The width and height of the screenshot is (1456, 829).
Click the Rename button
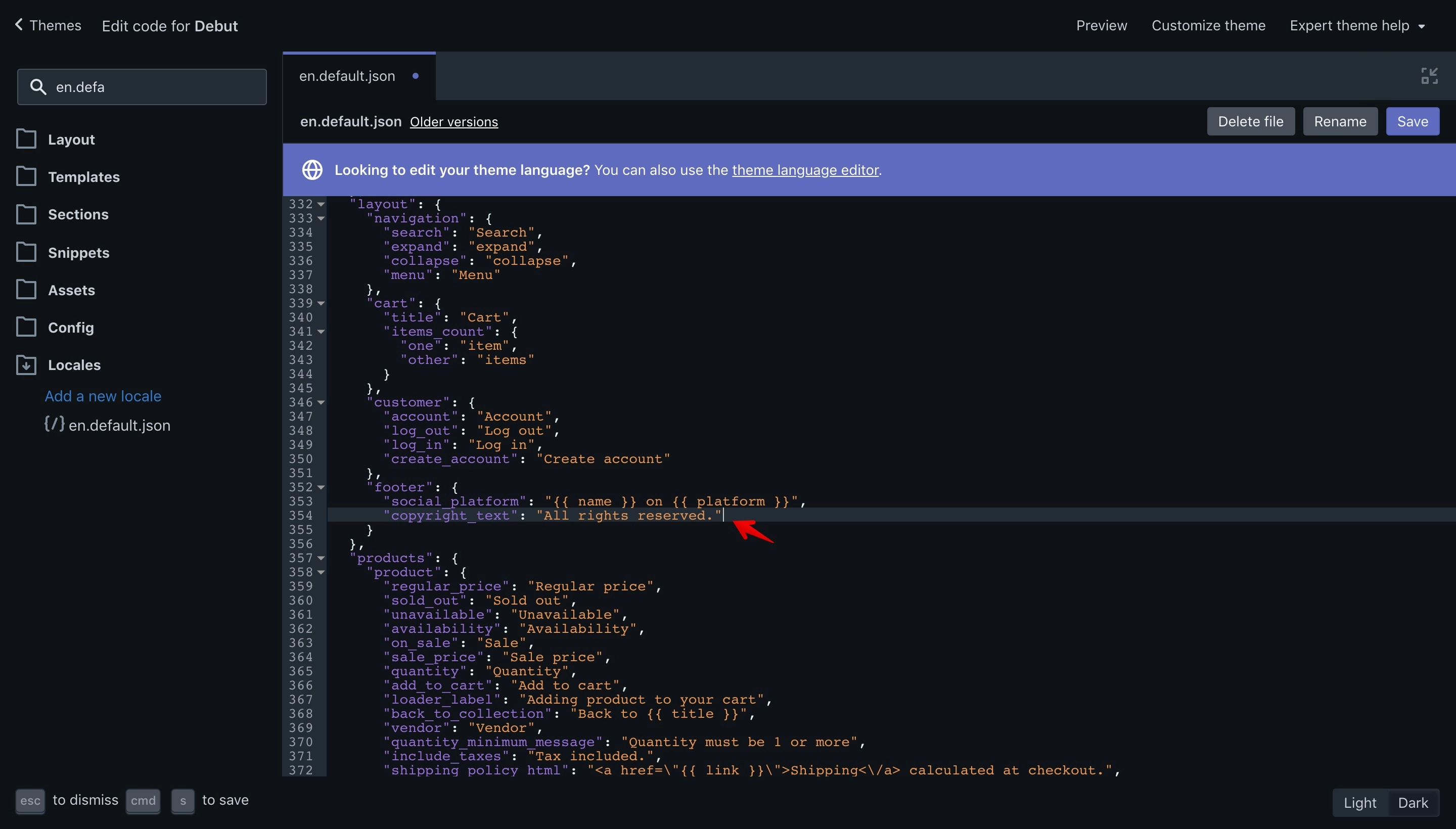click(x=1340, y=121)
